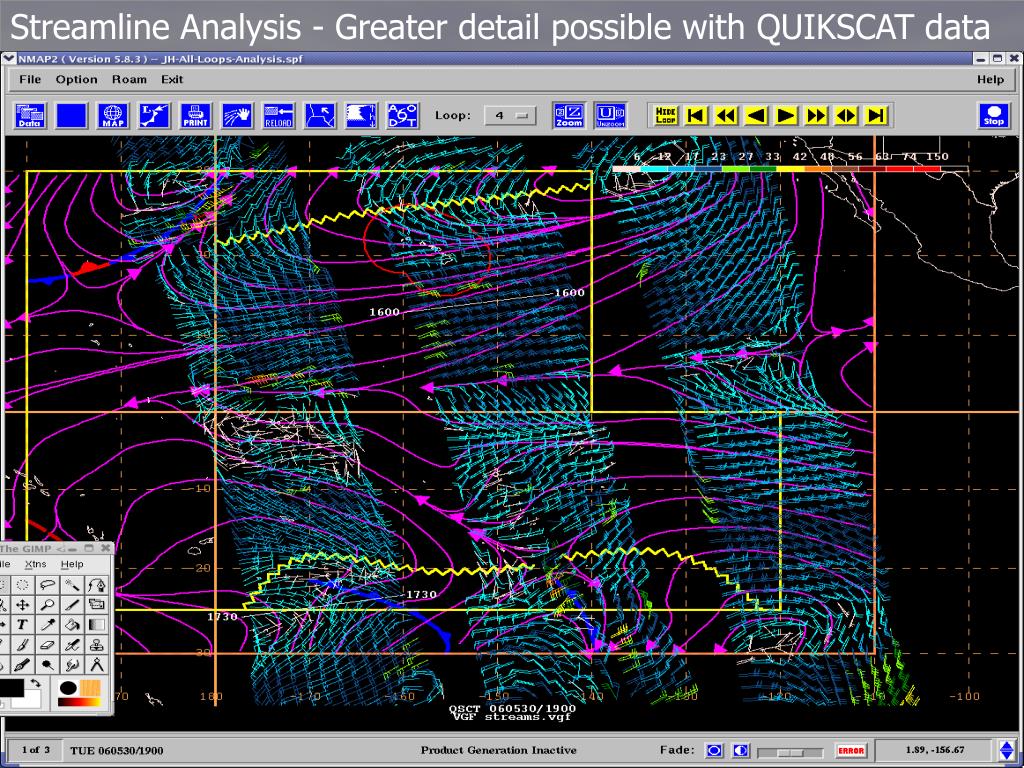Select GIMP paths pen tool
1024x768 pixels.
pyautogui.click(x=97, y=584)
